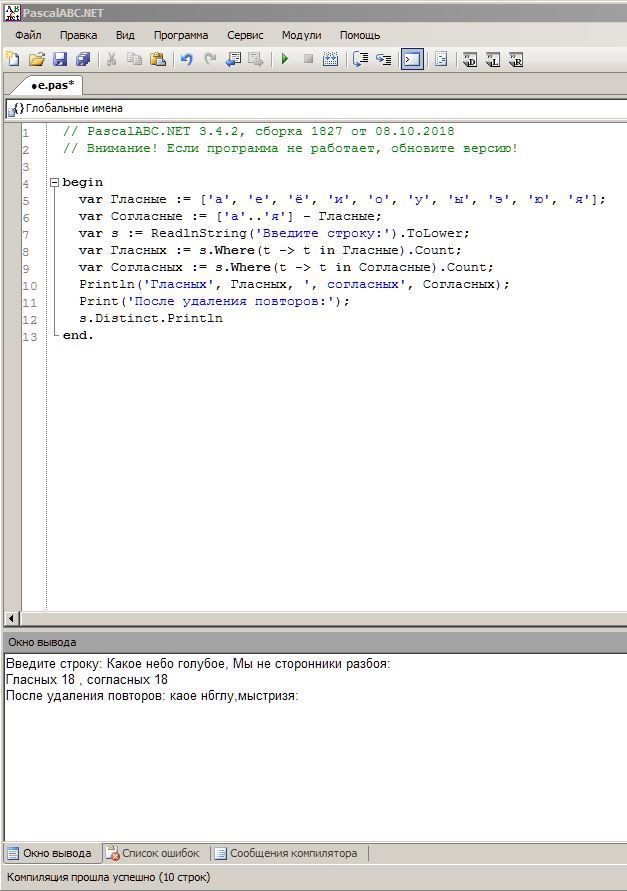The height and width of the screenshot is (891, 627).
Task: Collapse the begin block fold marker
Action: coord(55,182)
